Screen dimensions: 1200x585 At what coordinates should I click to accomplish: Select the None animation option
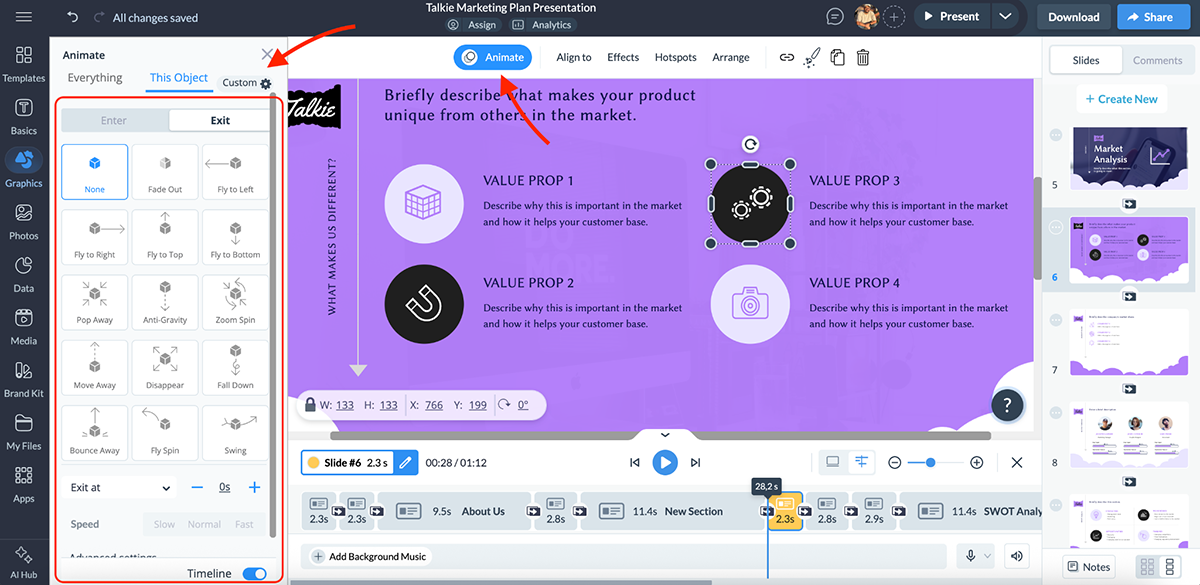(x=94, y=171)
